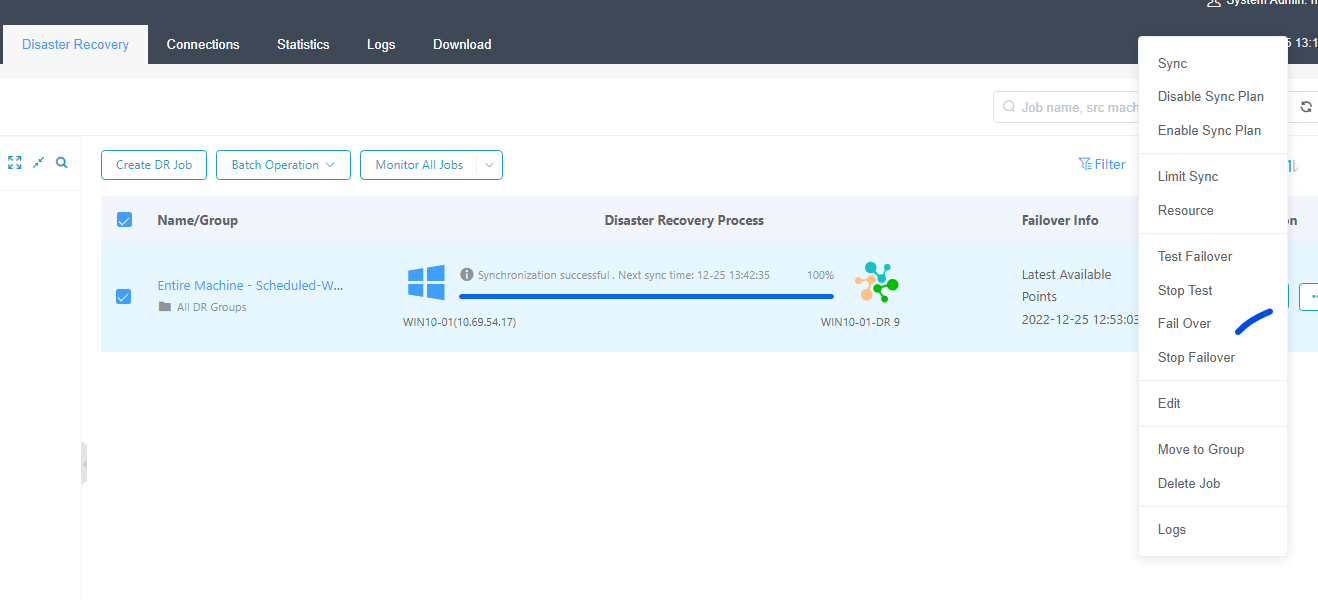Choose Stop Test from the menu
The image size is (1318, 600).
coord(1213,290)
